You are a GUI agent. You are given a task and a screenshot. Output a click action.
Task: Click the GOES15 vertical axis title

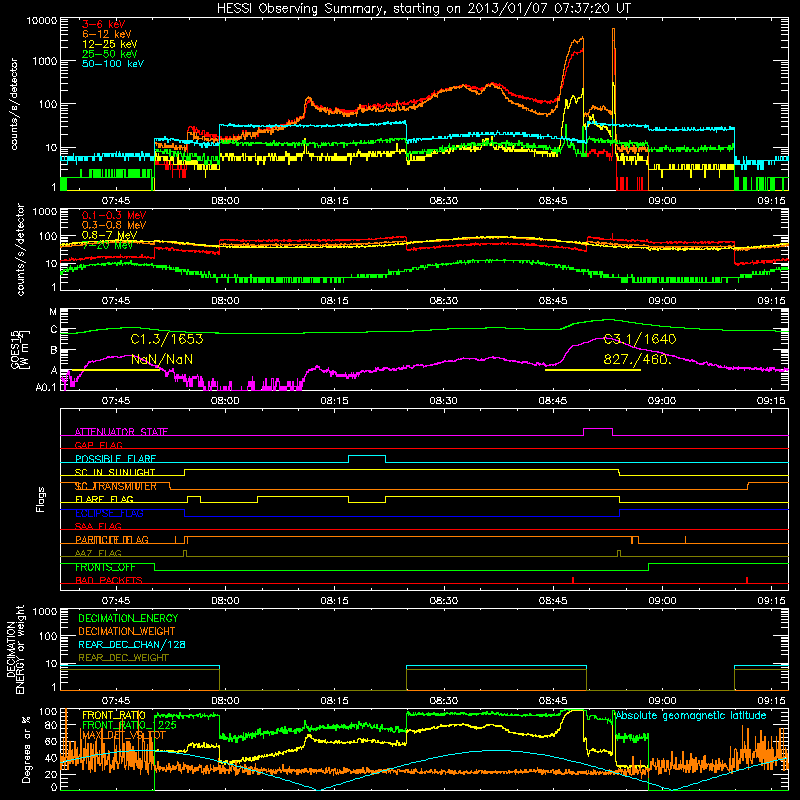[x=15, y=350]
